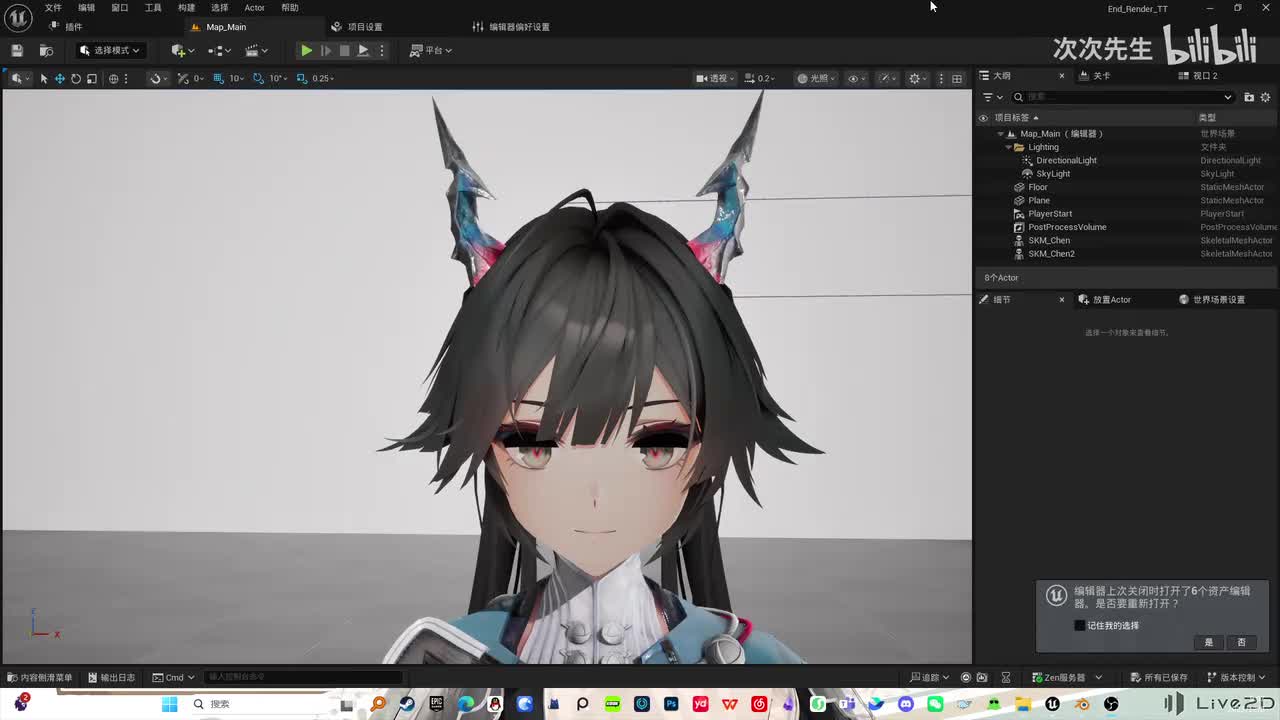Activate the Translate move tool
The height and width of the screenshot is (720, 1280).
tap(60, 78)
